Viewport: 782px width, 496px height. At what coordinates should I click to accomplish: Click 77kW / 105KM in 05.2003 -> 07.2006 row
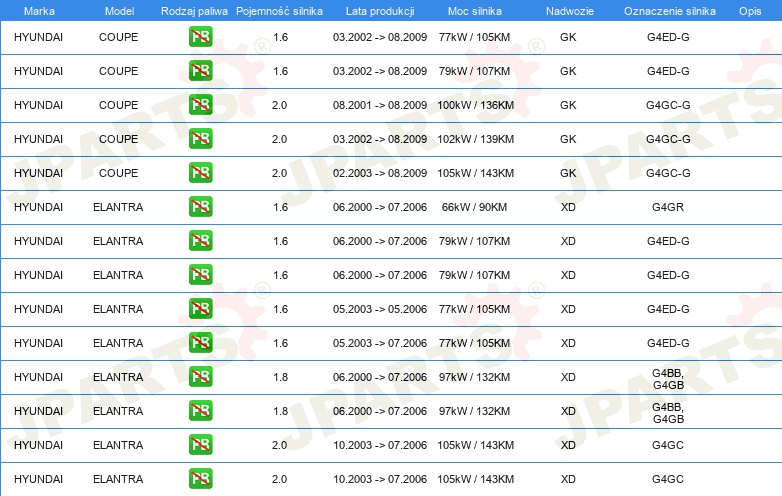(474, 343)
